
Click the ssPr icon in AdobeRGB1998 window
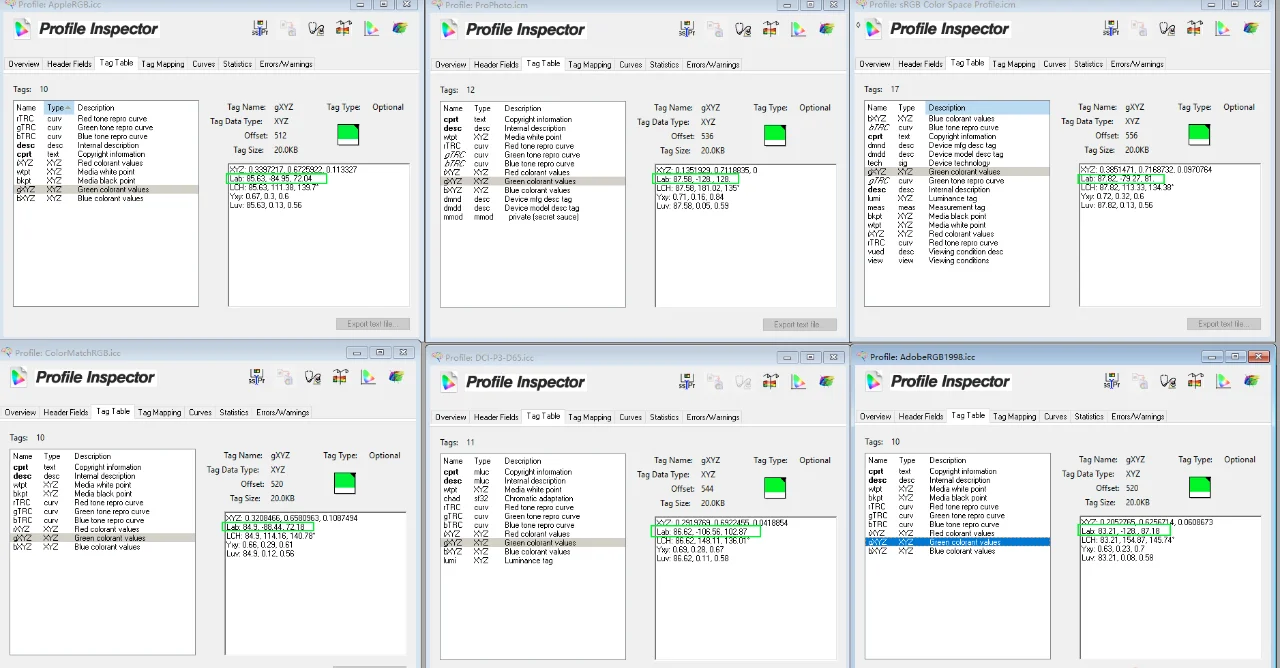point(1112,382)
